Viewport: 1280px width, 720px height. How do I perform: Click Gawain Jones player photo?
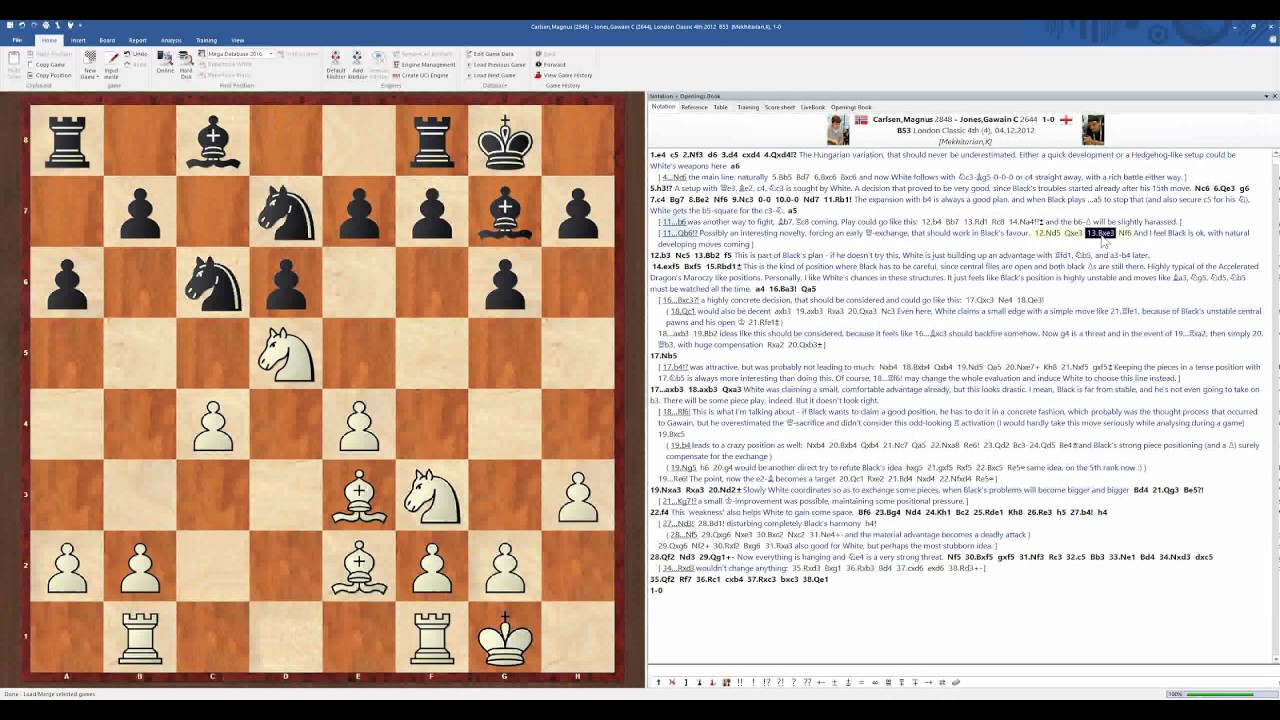point(1093,130)
